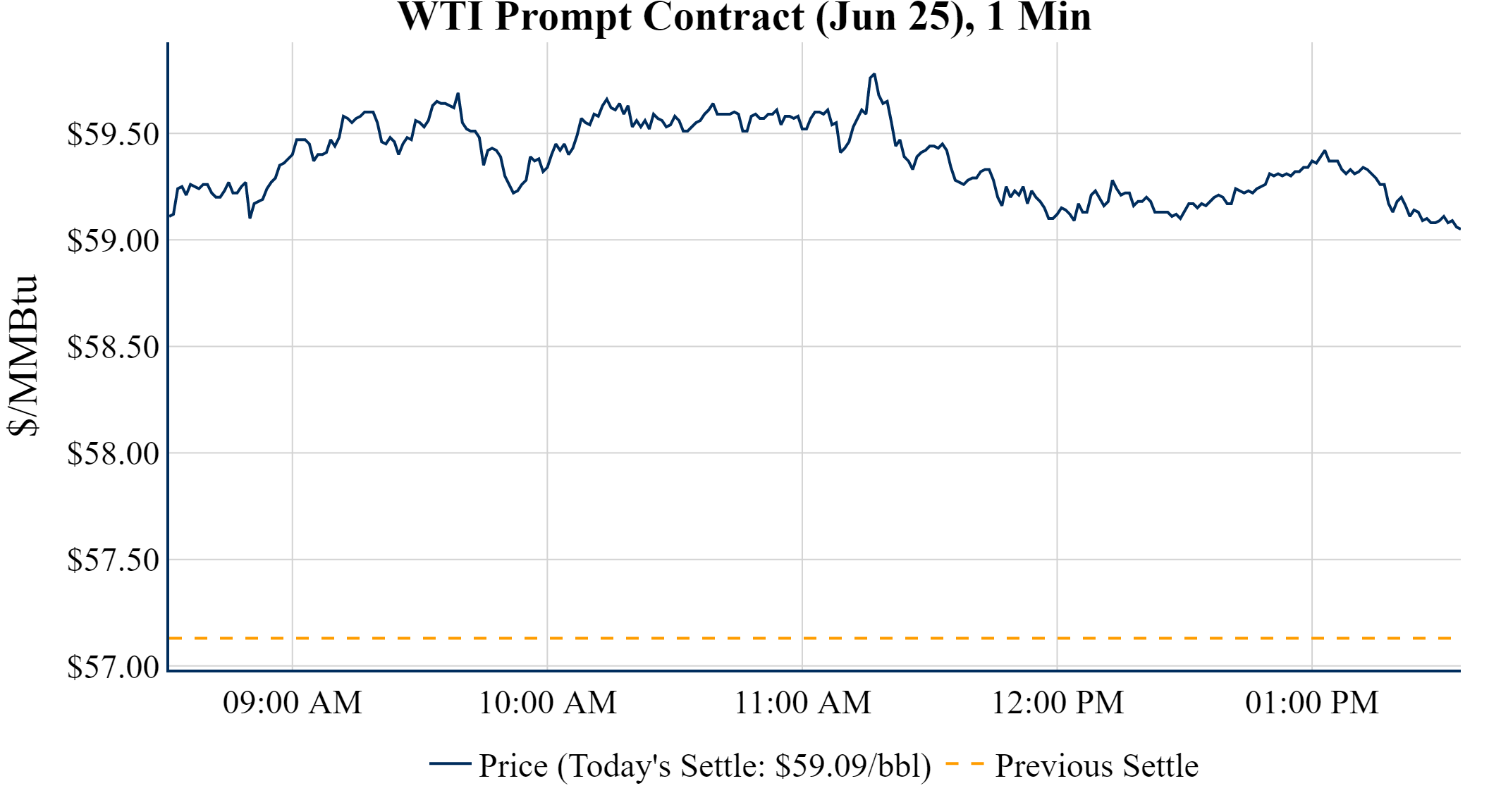Select the $57.50 y-axis tick label
Screen dimensions: 1489x812
pos(113,560)
